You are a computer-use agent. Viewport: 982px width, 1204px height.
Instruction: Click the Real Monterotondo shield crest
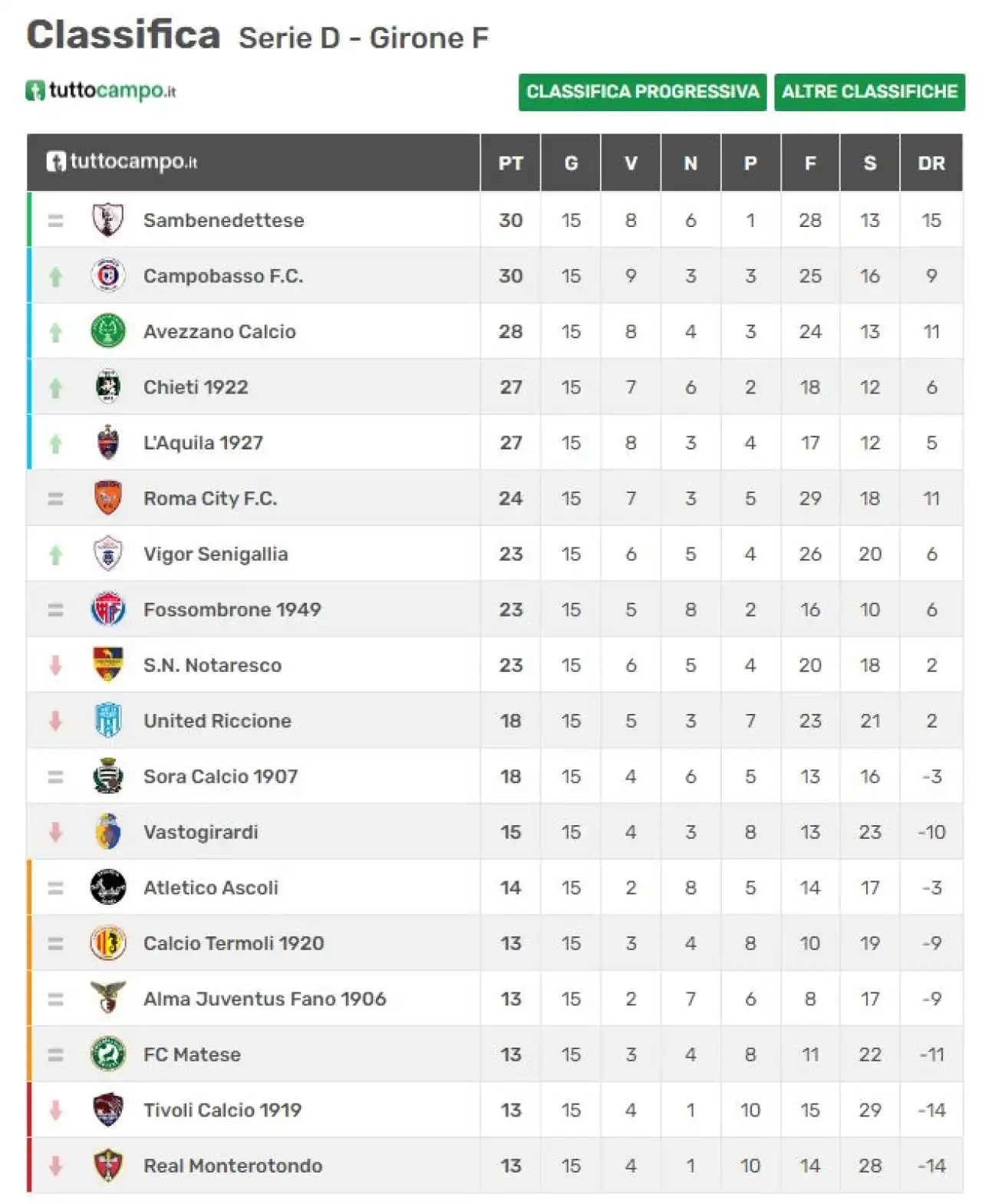pos(108,1166)
